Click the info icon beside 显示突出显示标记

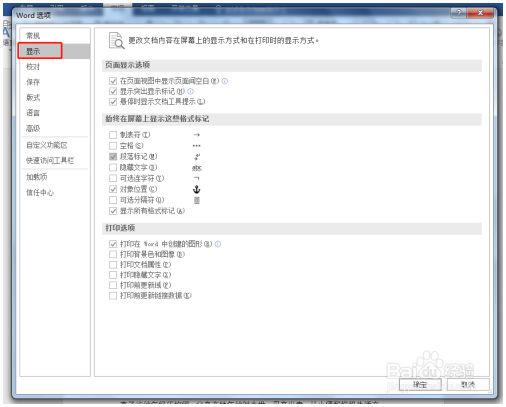tap(190, 91)
